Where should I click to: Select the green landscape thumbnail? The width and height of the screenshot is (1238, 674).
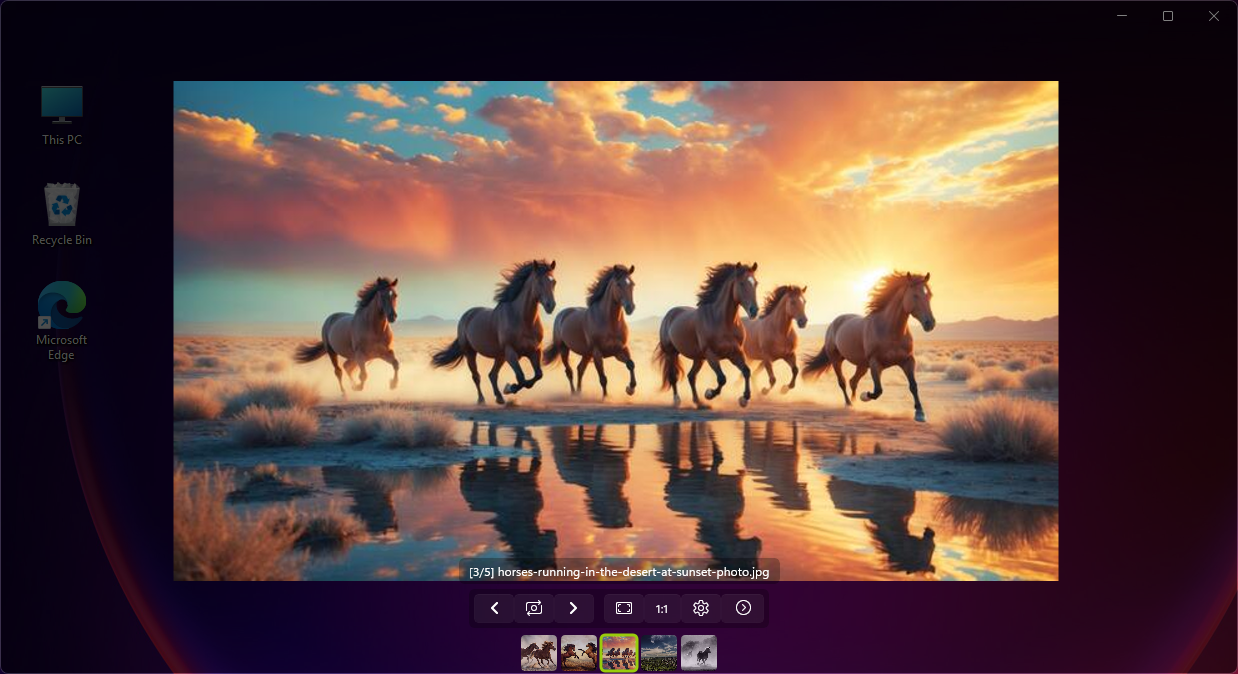(658, 652)
